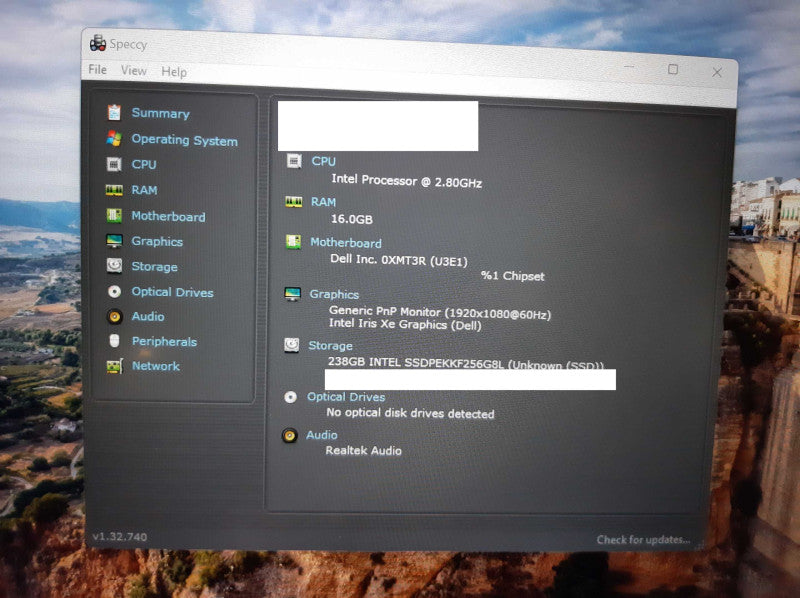Click the RAM stick icon in sidebar
The image size is (800, 598).
point(114,190)
